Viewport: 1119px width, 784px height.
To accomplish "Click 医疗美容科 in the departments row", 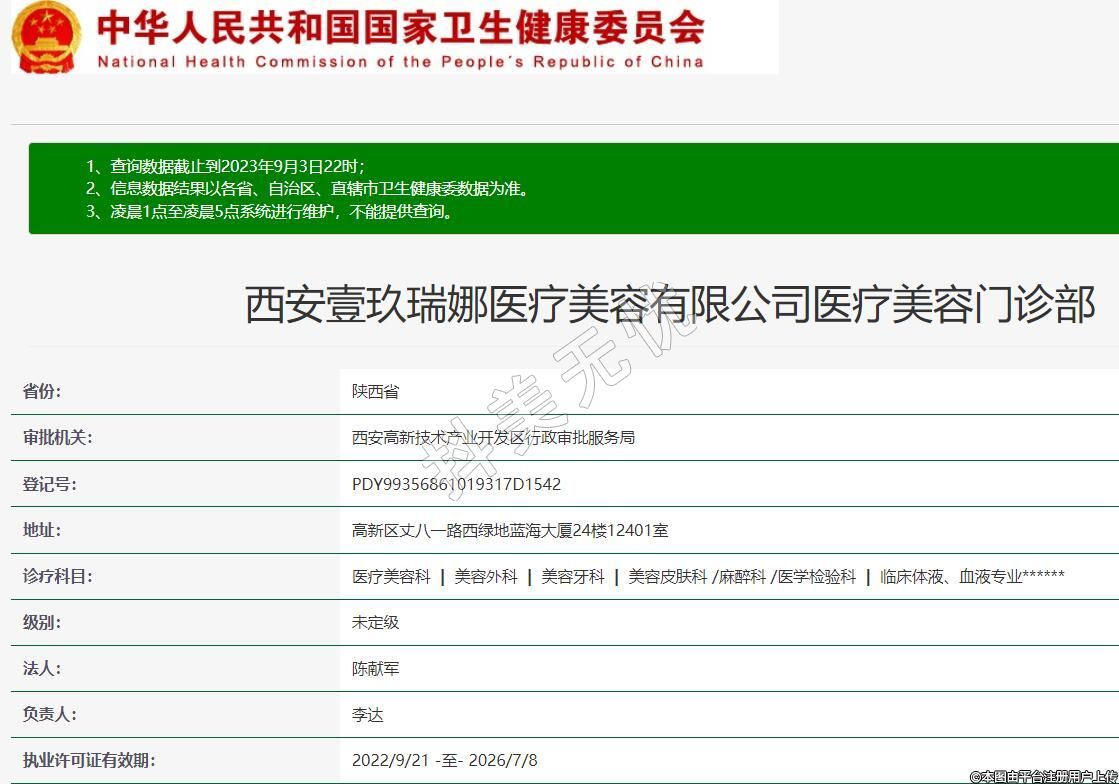I will [391, 576].
